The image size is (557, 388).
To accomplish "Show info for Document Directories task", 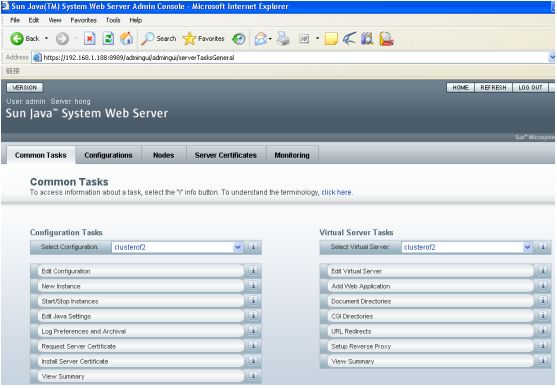I will tap(543, 301).
